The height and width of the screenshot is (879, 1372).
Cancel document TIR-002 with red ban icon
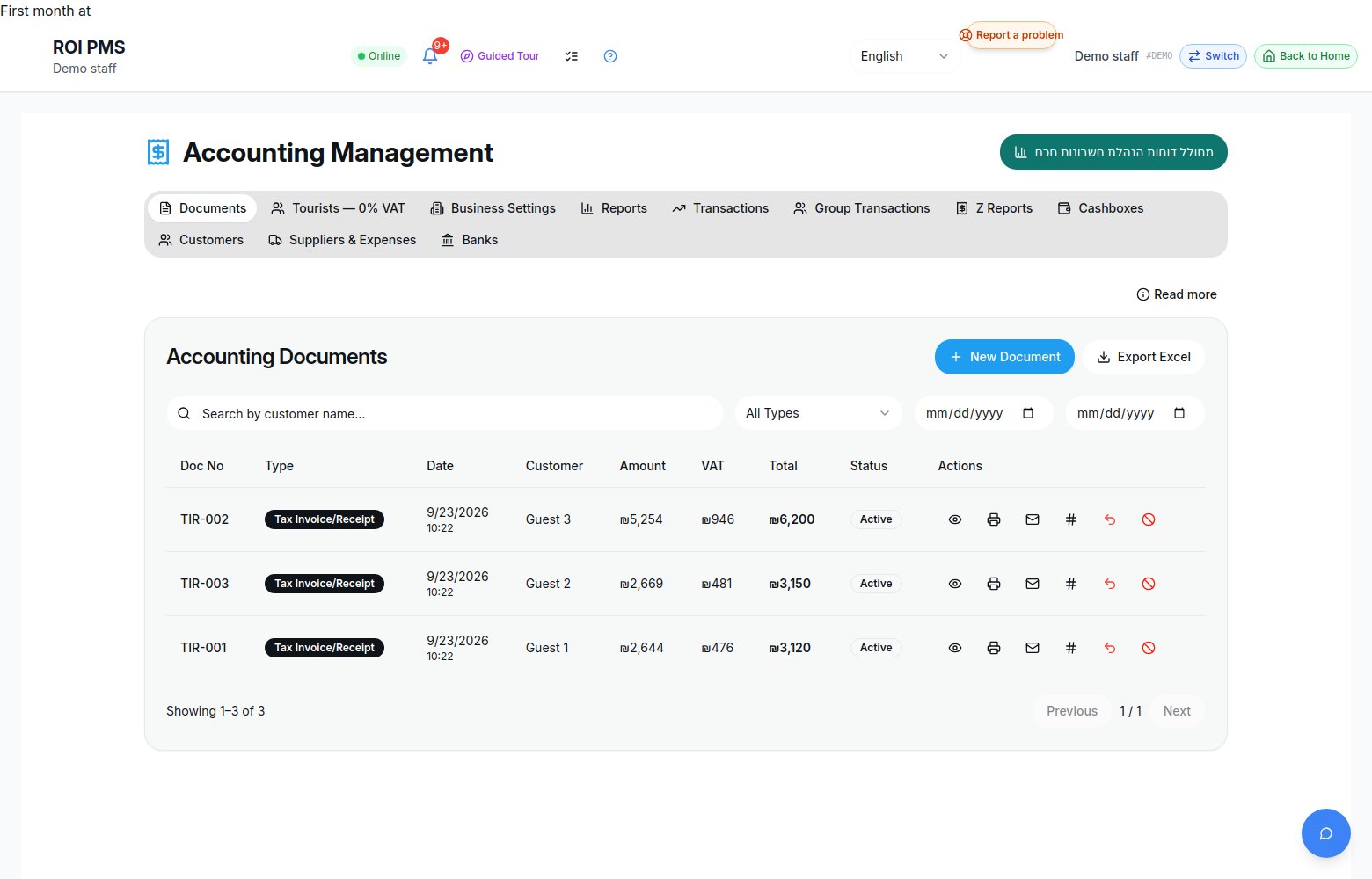[1149, 519]
